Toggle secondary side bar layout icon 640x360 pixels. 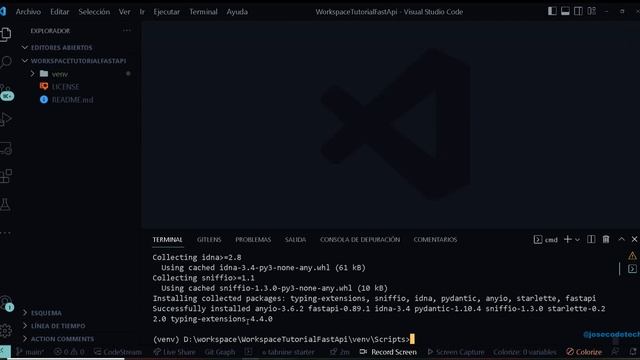coord(578,11)
